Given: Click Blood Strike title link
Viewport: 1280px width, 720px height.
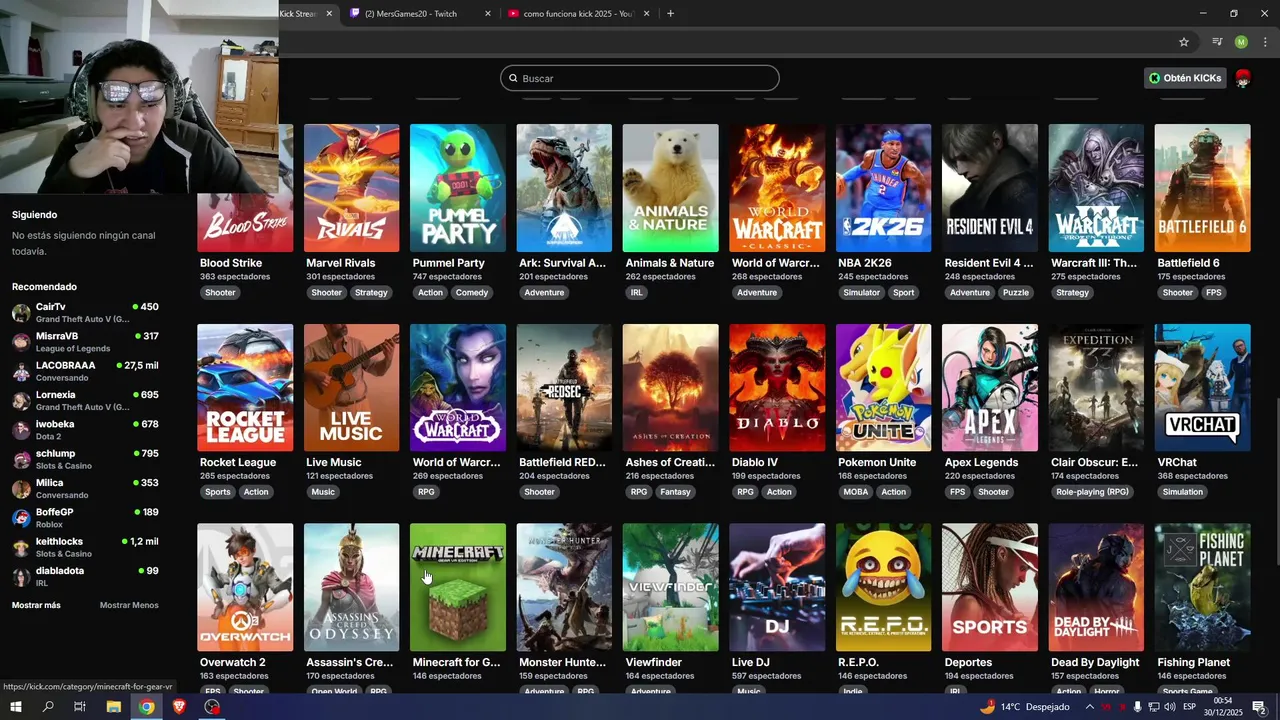Looking at the screenshot, I should [231, 263].
